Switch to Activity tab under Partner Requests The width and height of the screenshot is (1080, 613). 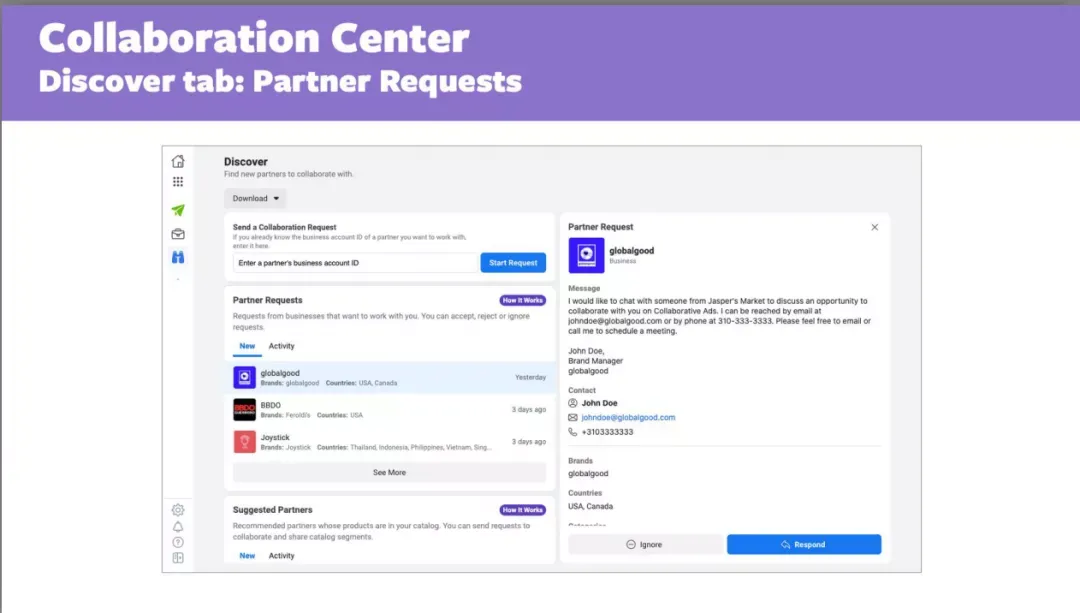pyautogui.click(x=282, y=346)
